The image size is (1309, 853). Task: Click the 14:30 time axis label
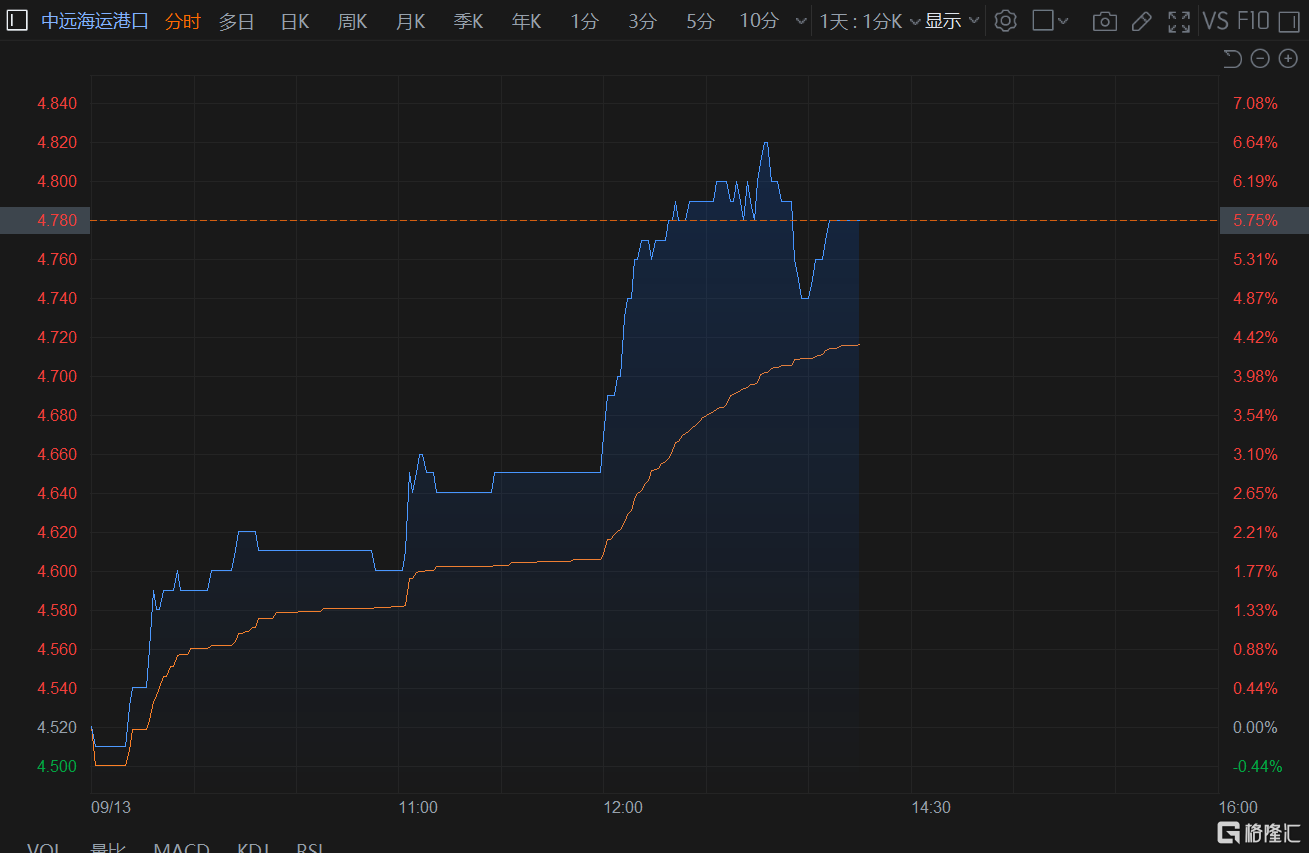pyautogui.click(x=930, y=807)
